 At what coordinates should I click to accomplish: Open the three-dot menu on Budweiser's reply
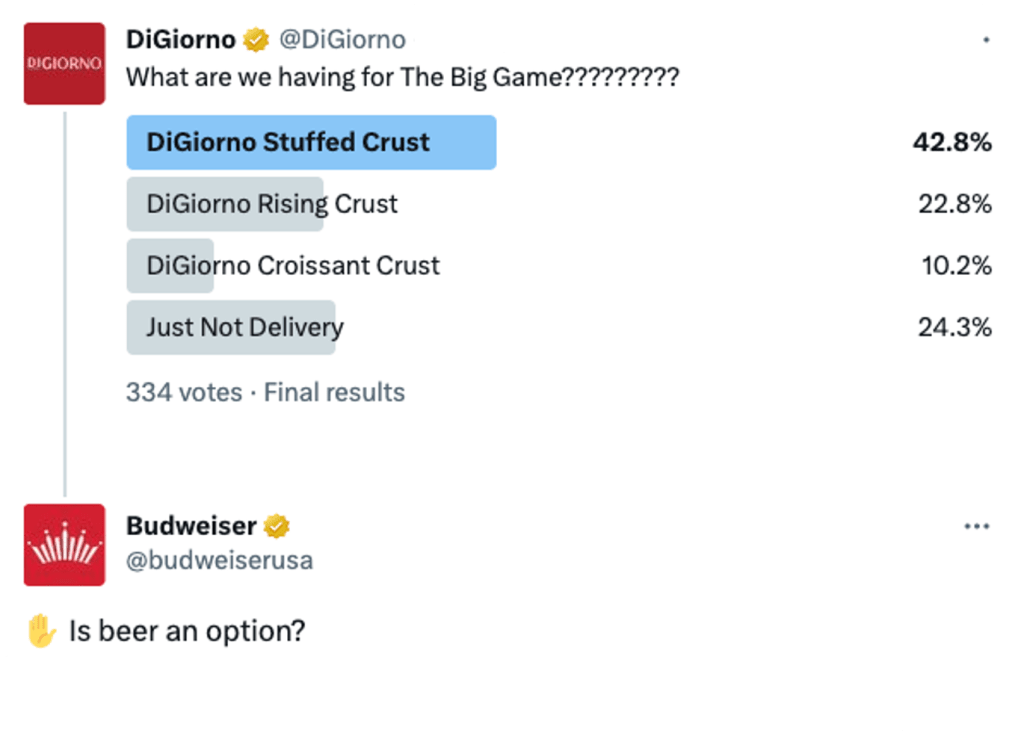click(976, 527)
